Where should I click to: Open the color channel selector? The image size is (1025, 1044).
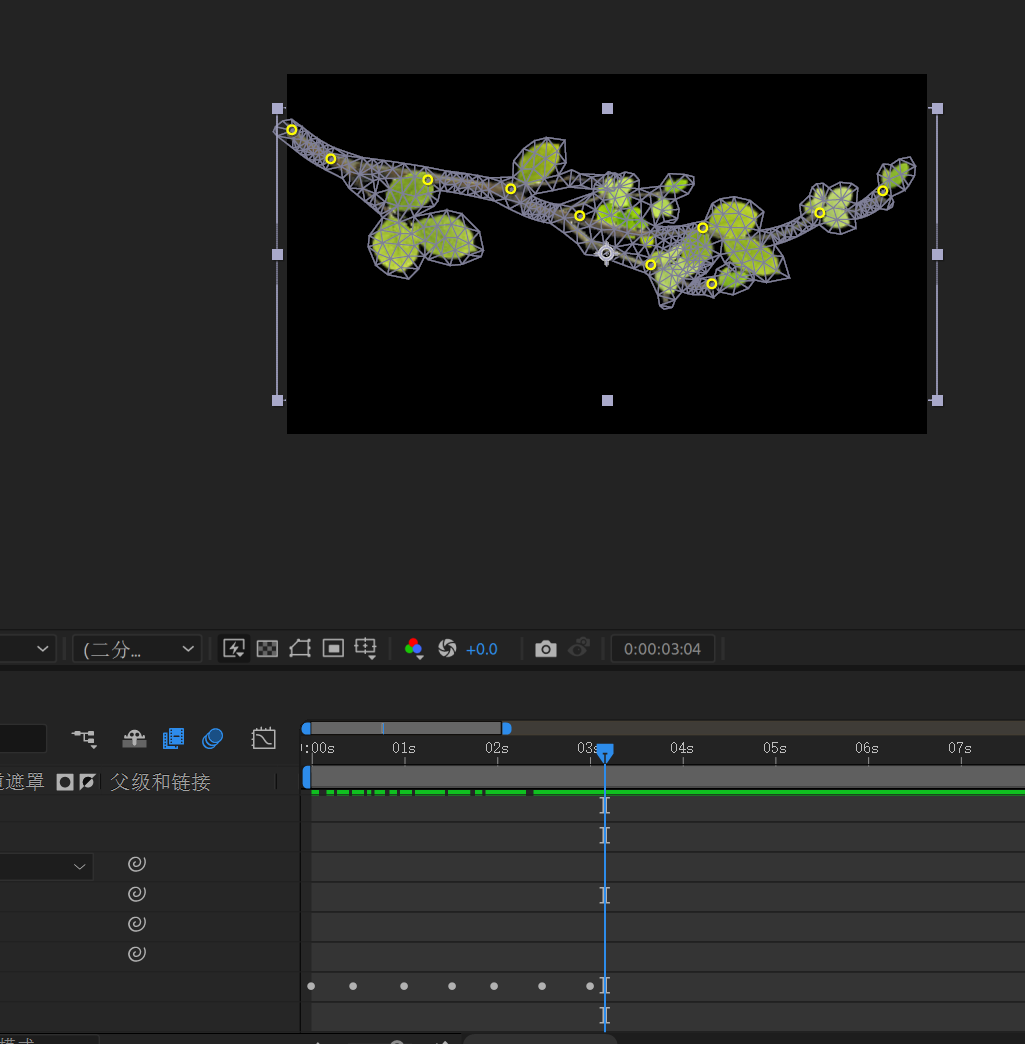coord(414,649)
